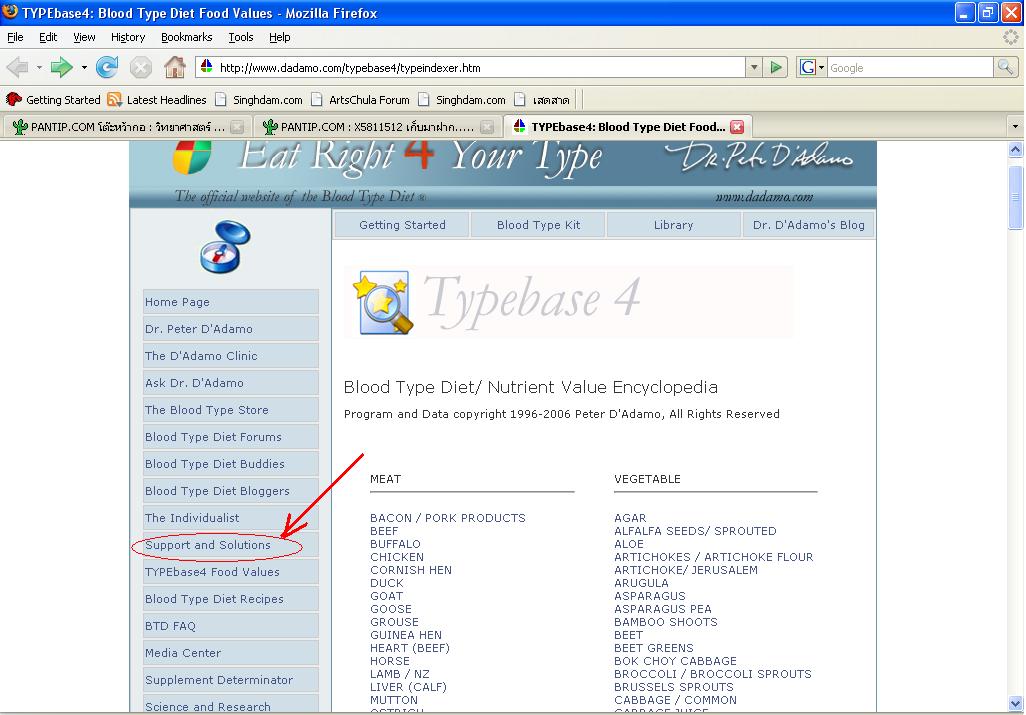Screen dimensions: 1026x715
Task: Click the BACON / PORK PRODUCTS food link
Action: tap(448, 518)
